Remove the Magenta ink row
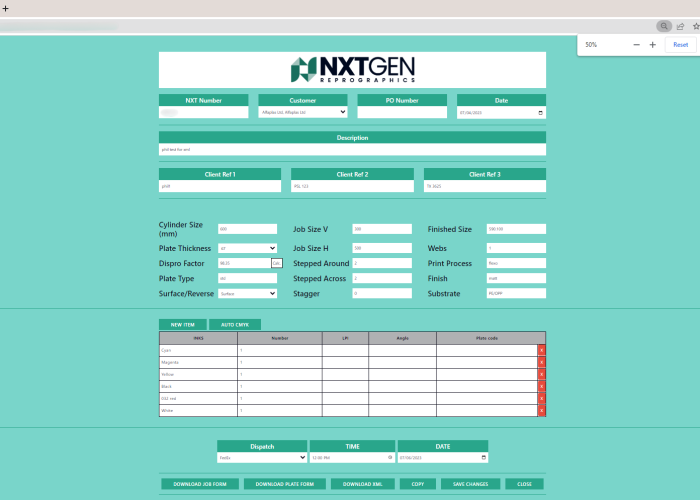This screenshot has width=700, height=500. point(541,362)
